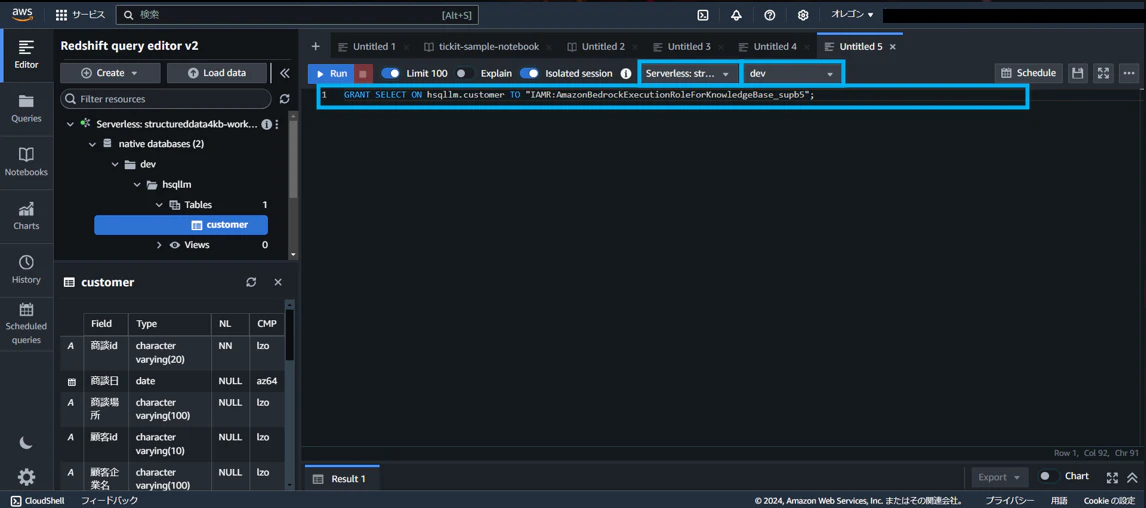1146x508 pixels.
Task: Add a new editor tab with plus
Action: click(x=316, y=46)
